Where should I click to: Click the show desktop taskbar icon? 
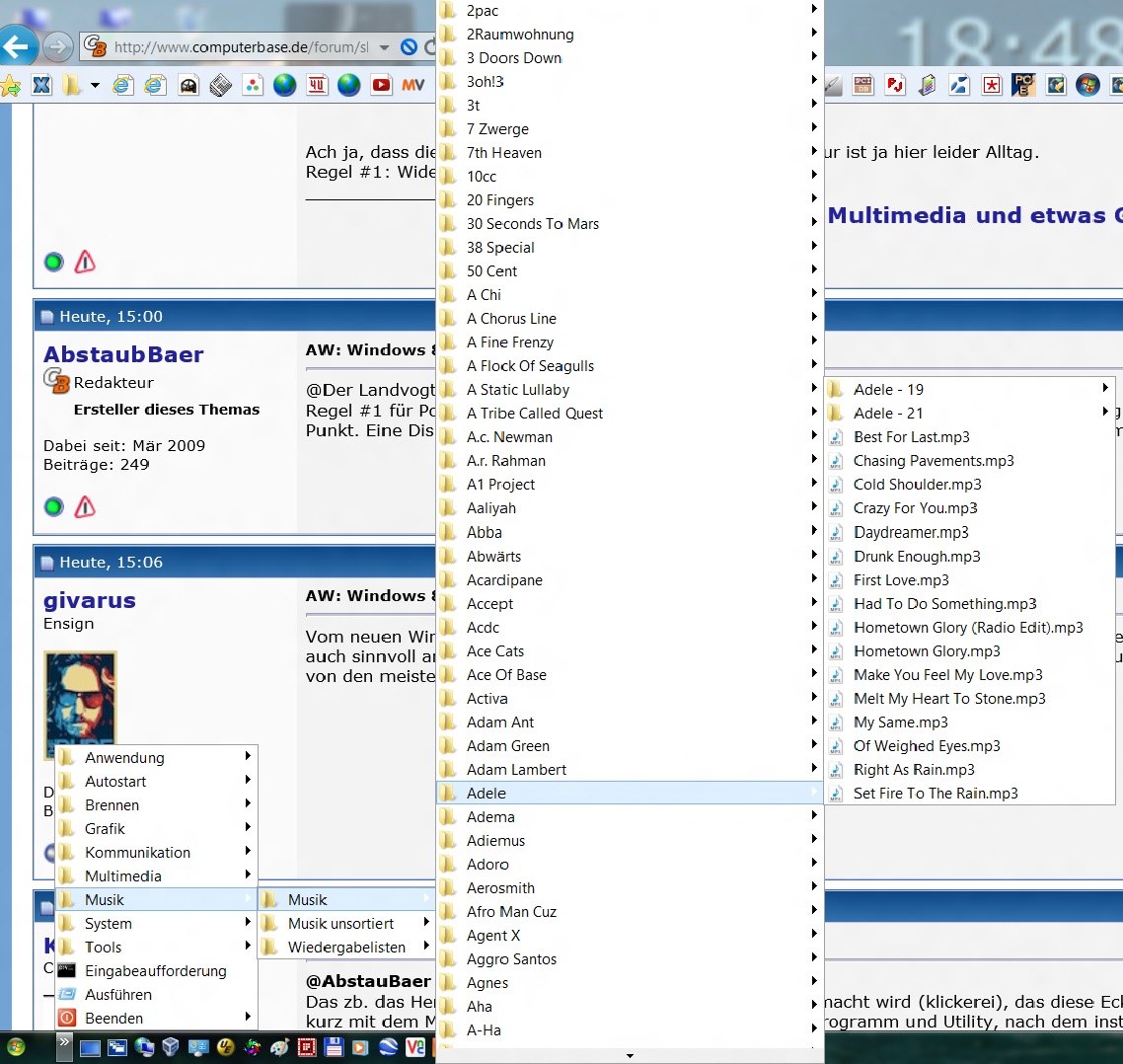click(90, 1048)
